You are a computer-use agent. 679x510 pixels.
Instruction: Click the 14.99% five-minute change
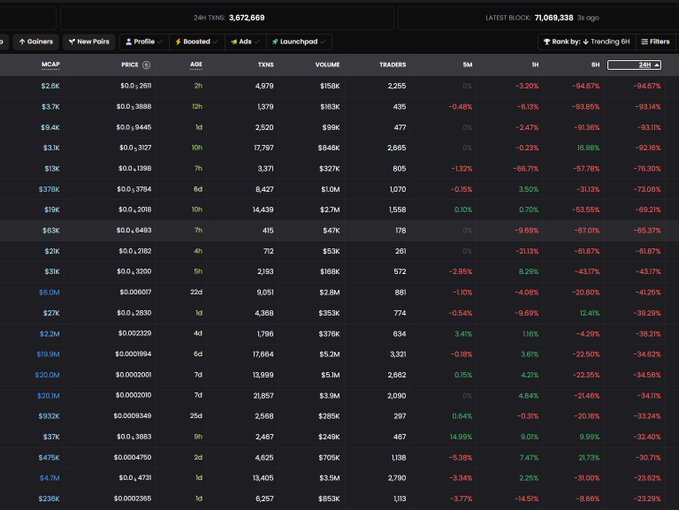point(461,437)
